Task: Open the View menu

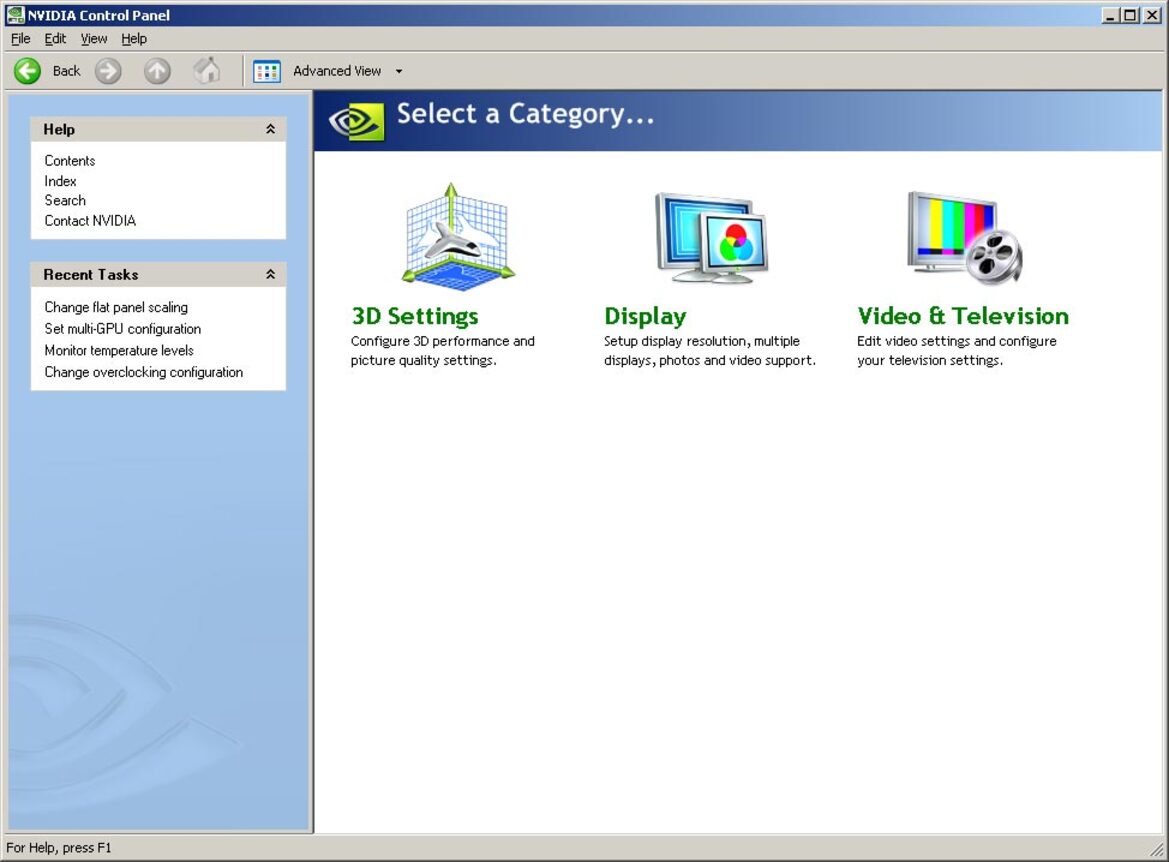Action: click(94, 39)
